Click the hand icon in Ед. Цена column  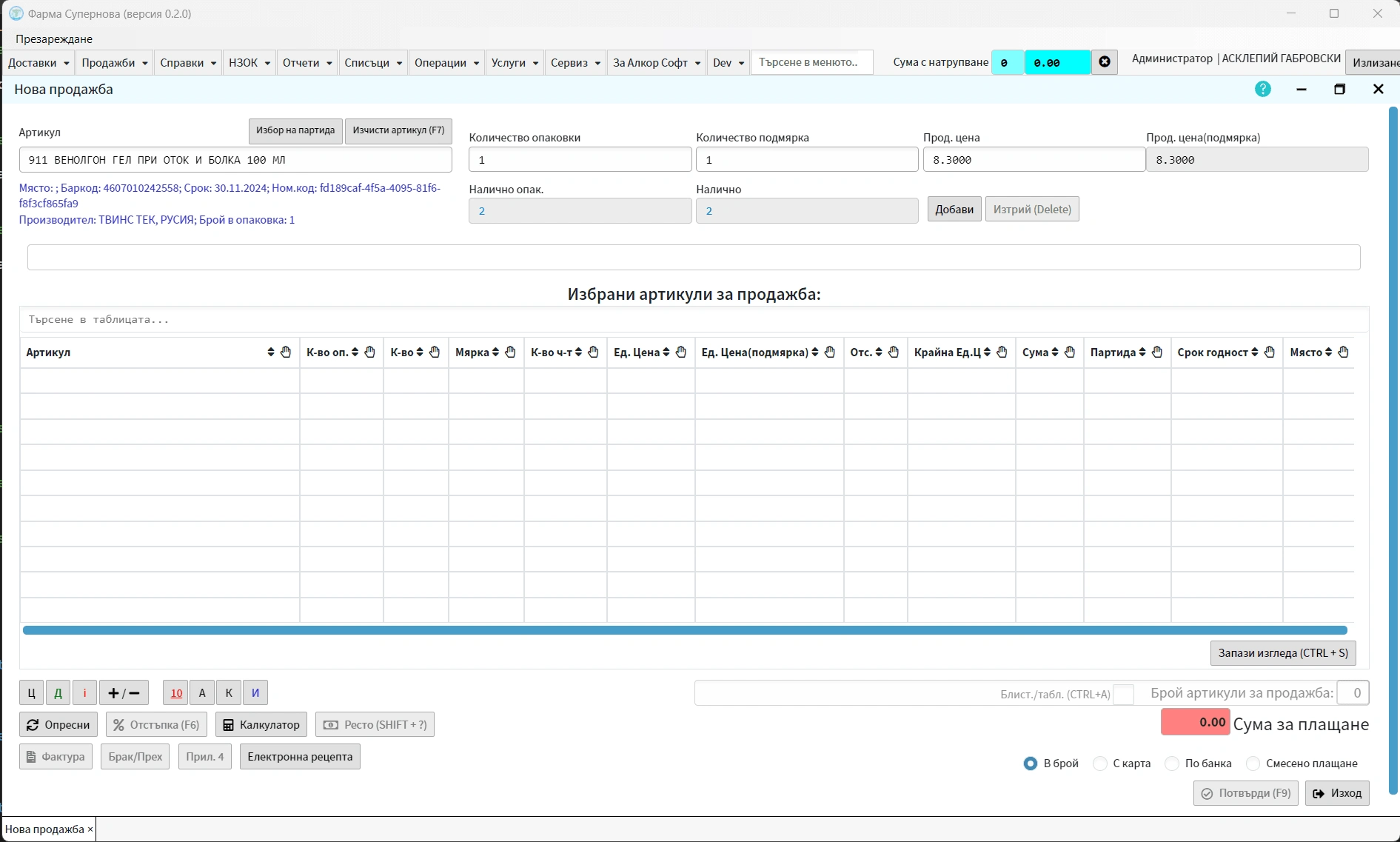pos(681,352)
